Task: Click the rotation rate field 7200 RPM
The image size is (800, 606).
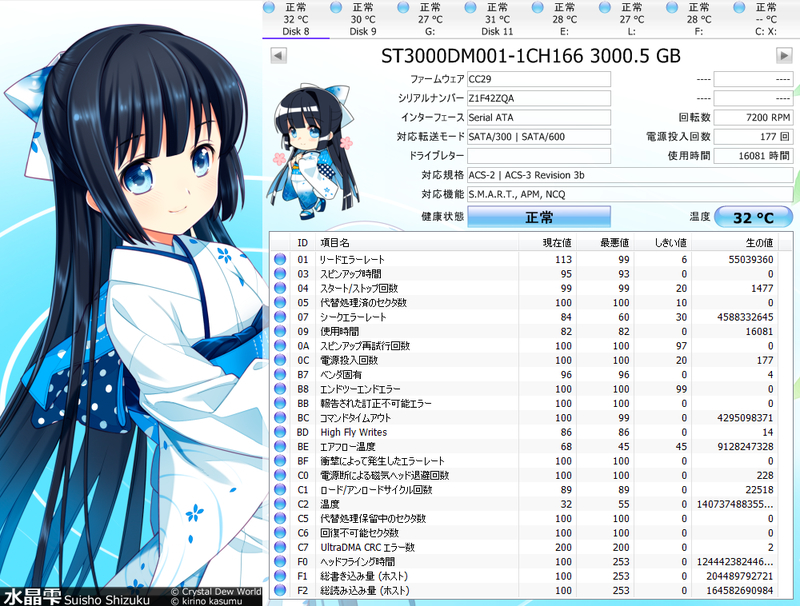Action: coord(753,117)
